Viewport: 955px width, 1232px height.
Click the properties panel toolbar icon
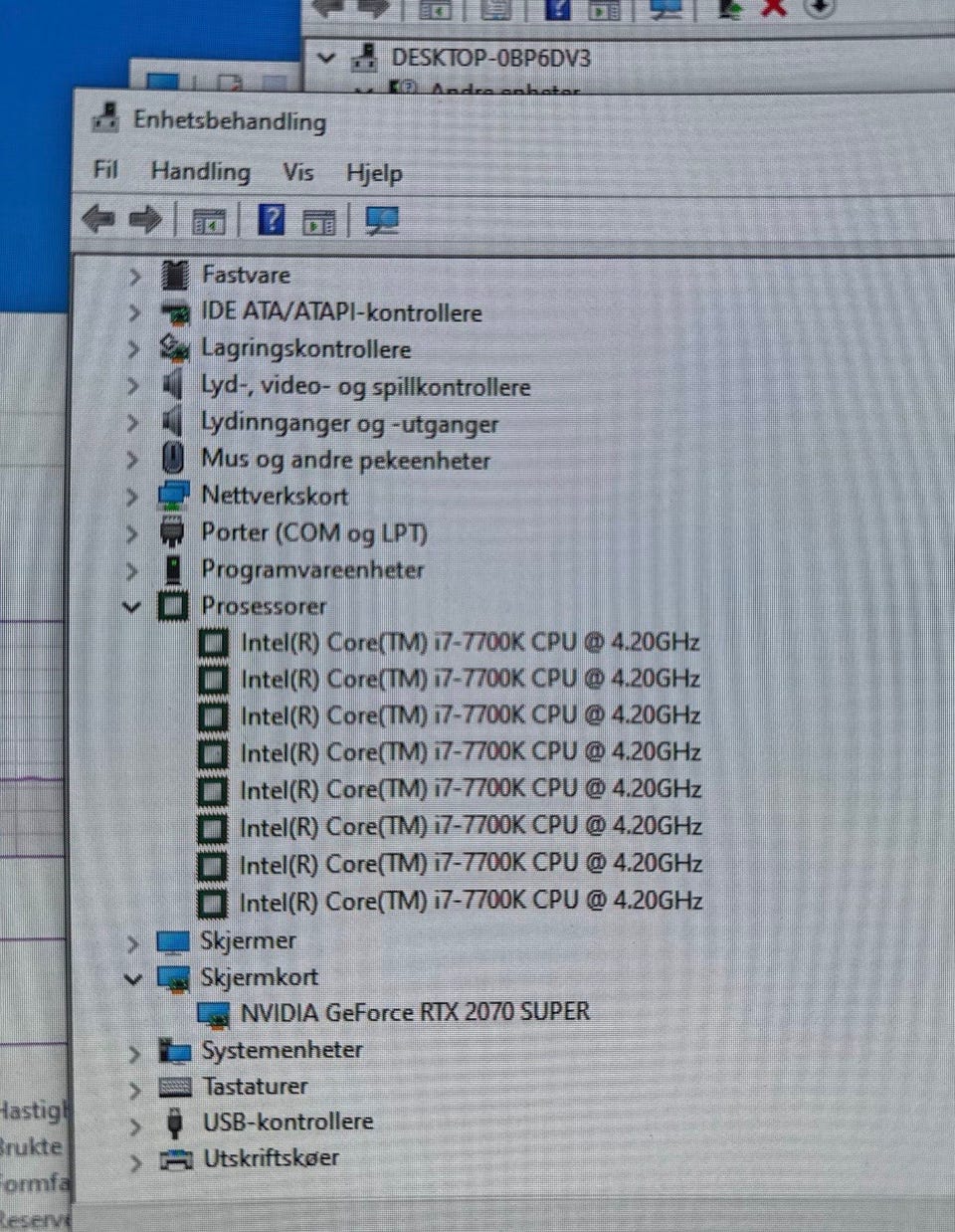(x=318, y=222)
